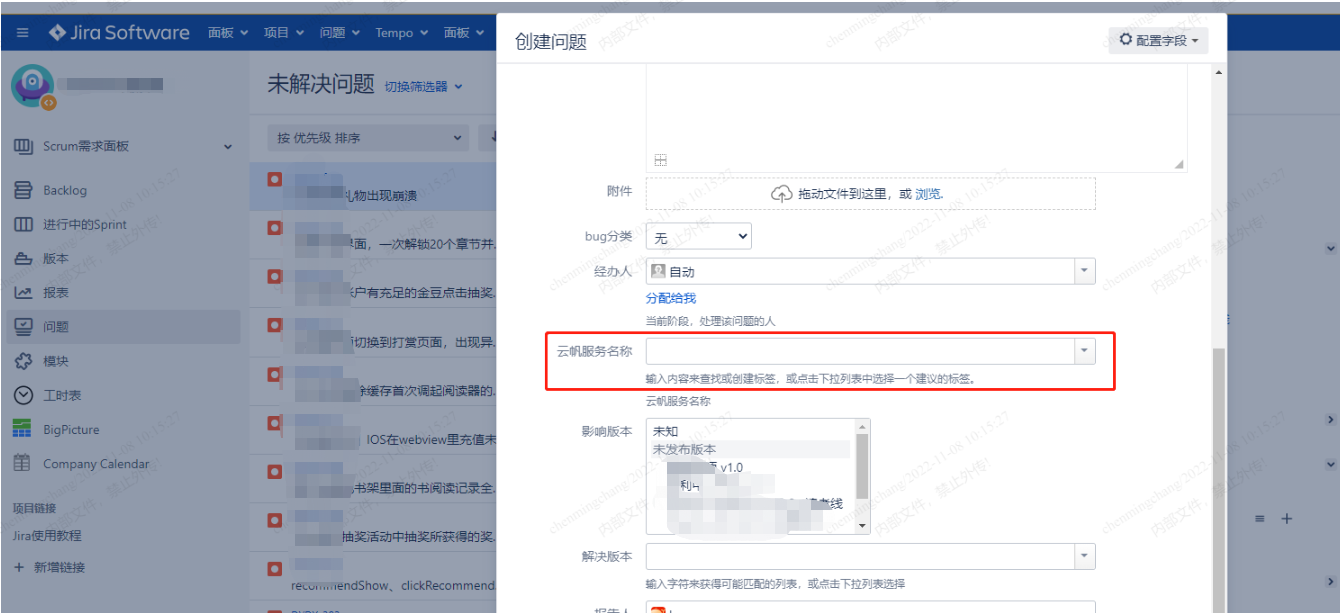Open the 按 优先级 排序 sort dropdown
This screenshot has width=1340, height=613.
pos(368,138)
